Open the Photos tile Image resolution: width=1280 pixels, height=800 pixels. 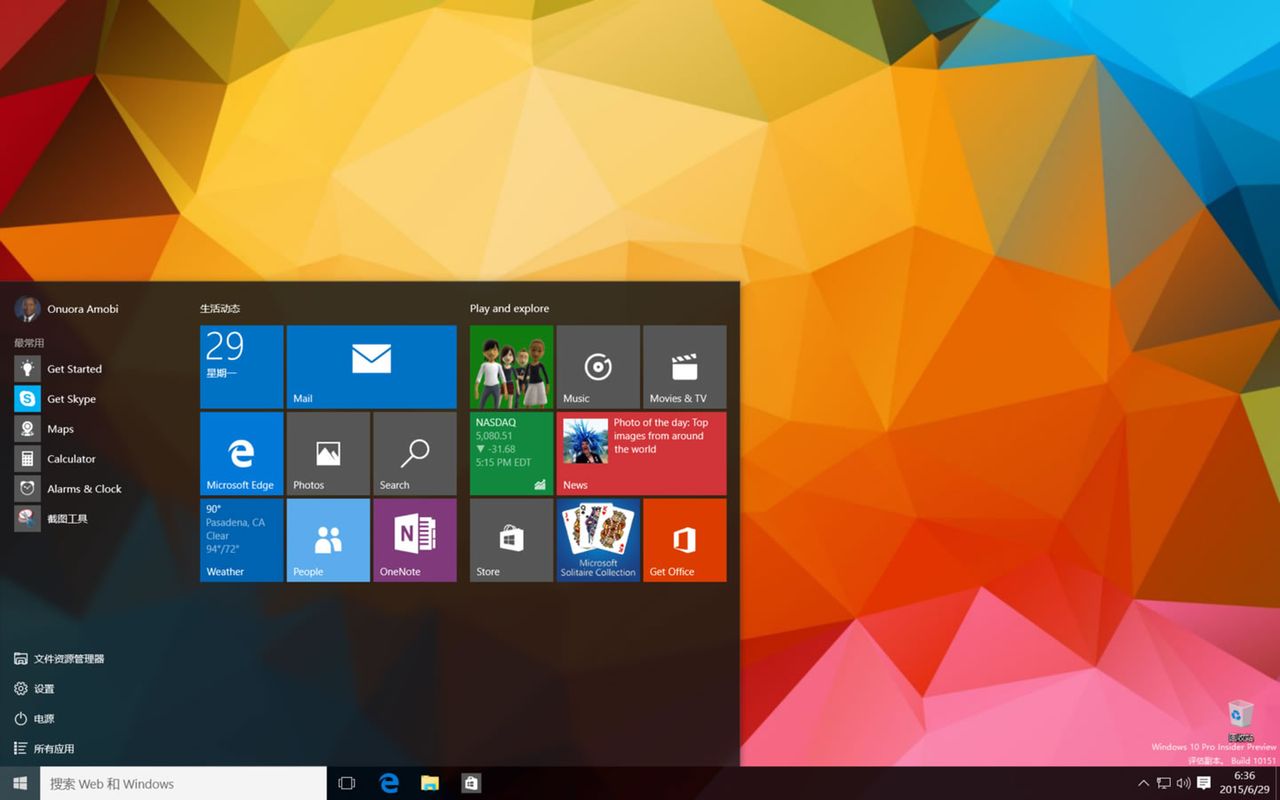pos(328,453)
